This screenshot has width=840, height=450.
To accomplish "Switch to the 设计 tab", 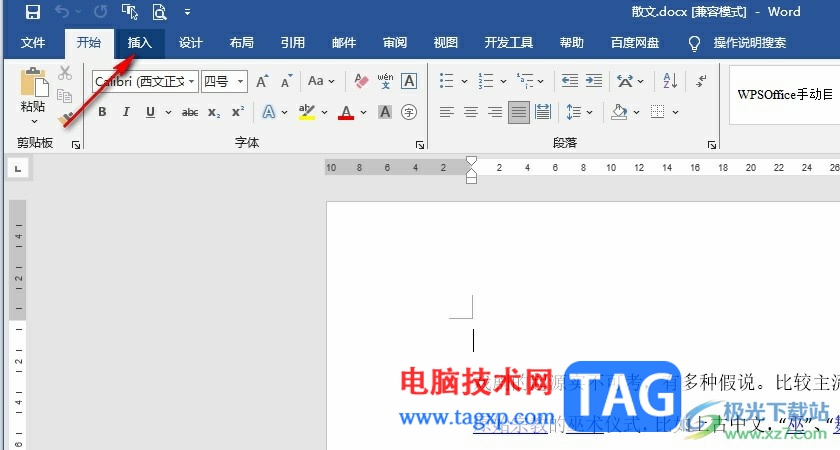I will tap(191, 43).
